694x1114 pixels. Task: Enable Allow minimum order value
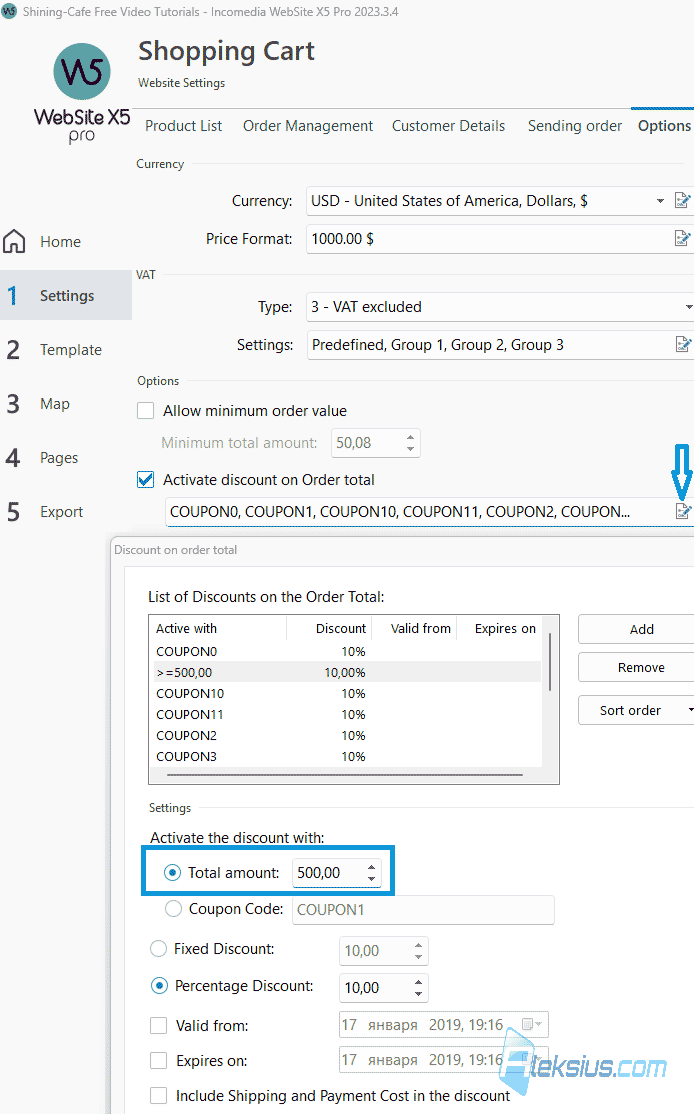point(146,411)
